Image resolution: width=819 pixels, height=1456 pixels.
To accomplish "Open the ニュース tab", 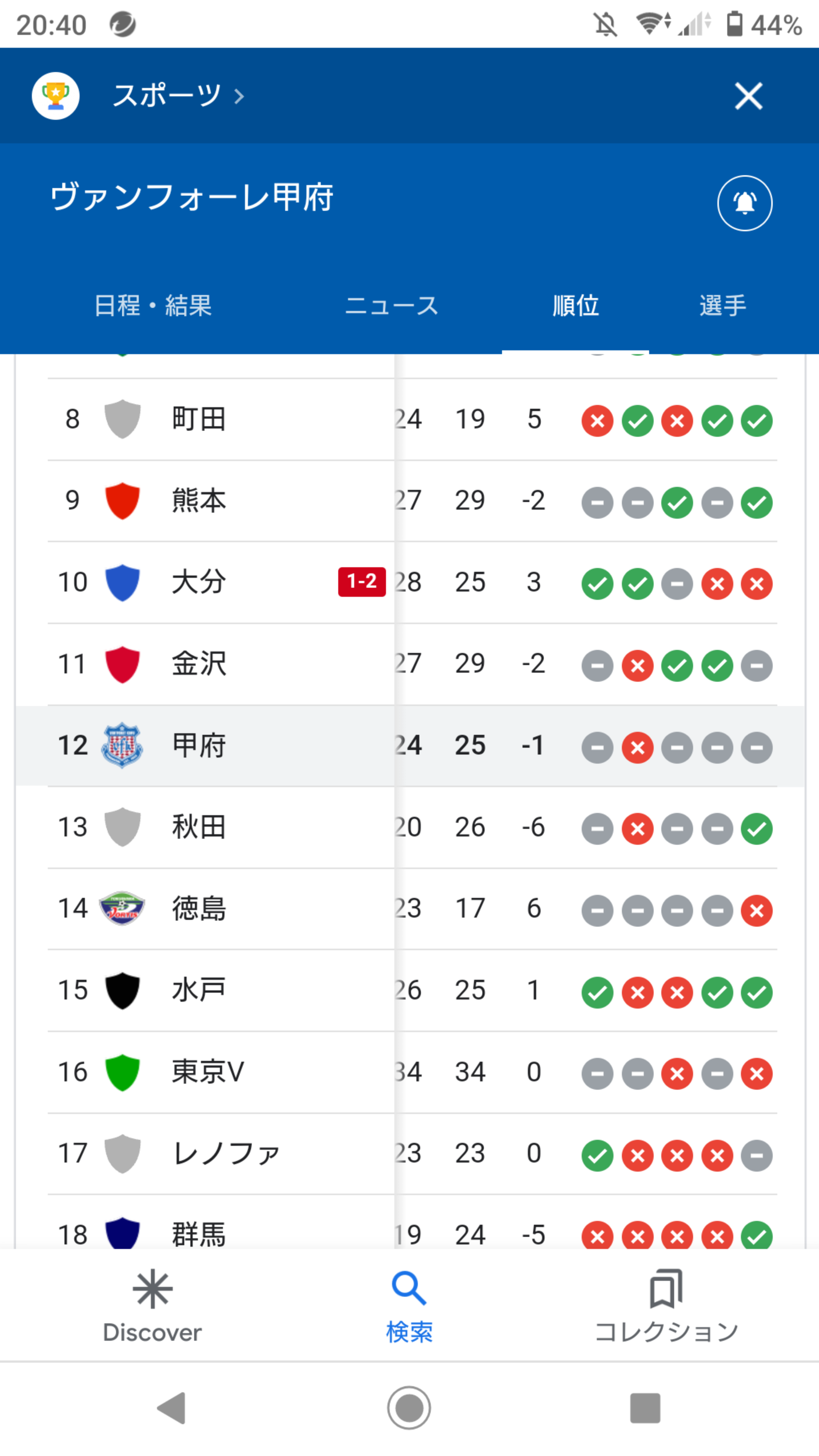I will pyautogui.click(x=391, y=305).
